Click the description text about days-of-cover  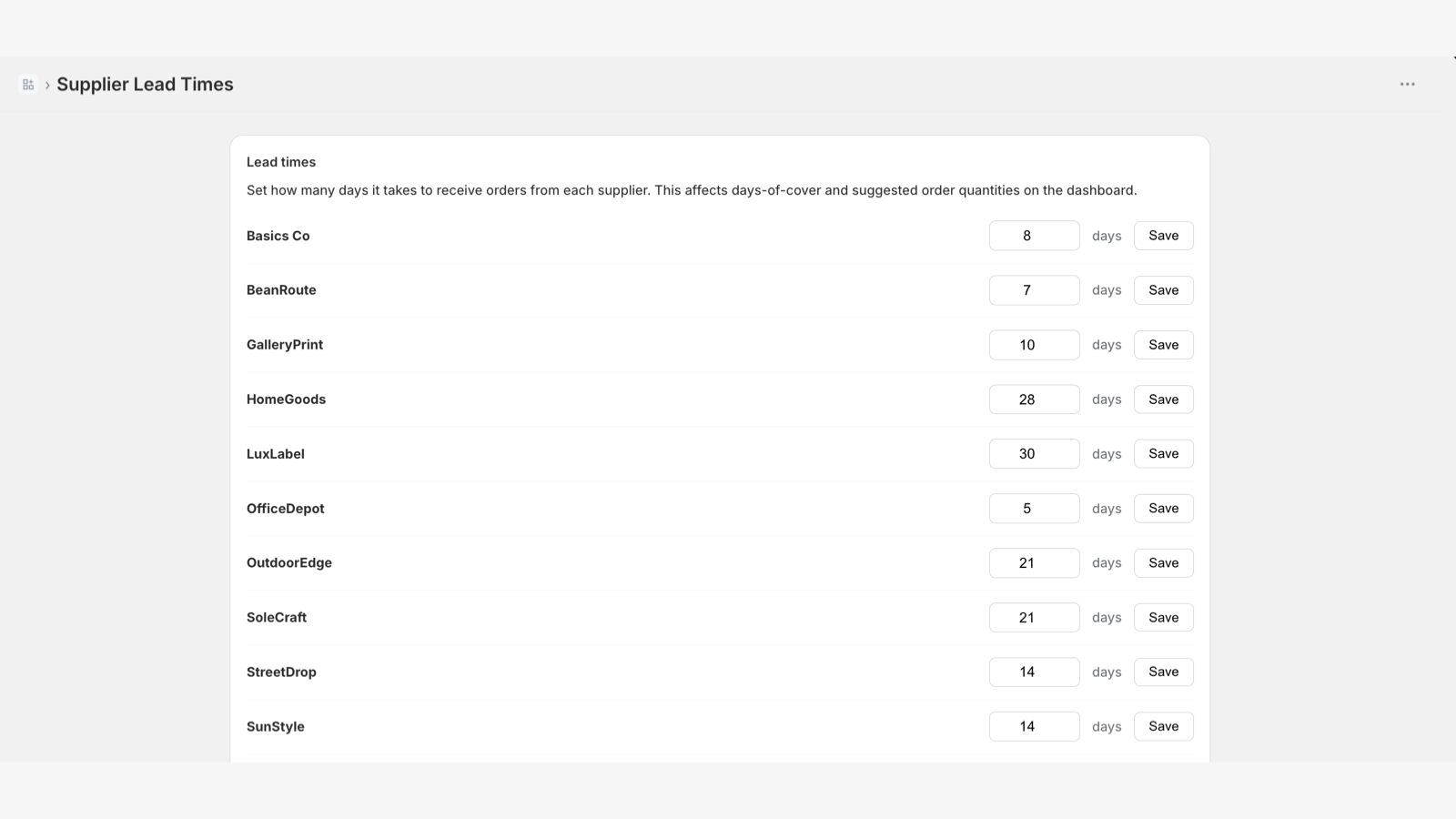692,190
